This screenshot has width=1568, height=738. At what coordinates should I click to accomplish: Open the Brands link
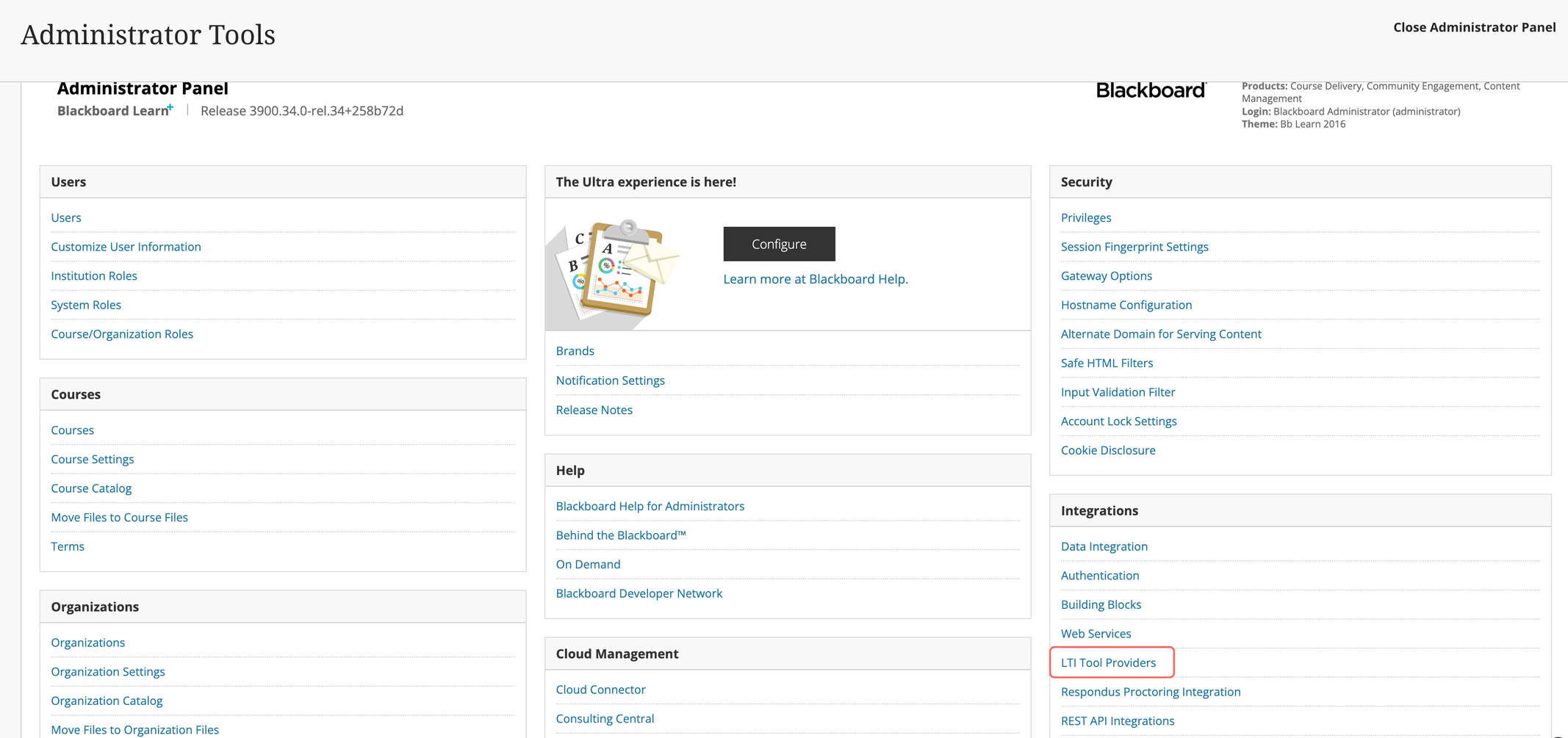tap(575, 351)
